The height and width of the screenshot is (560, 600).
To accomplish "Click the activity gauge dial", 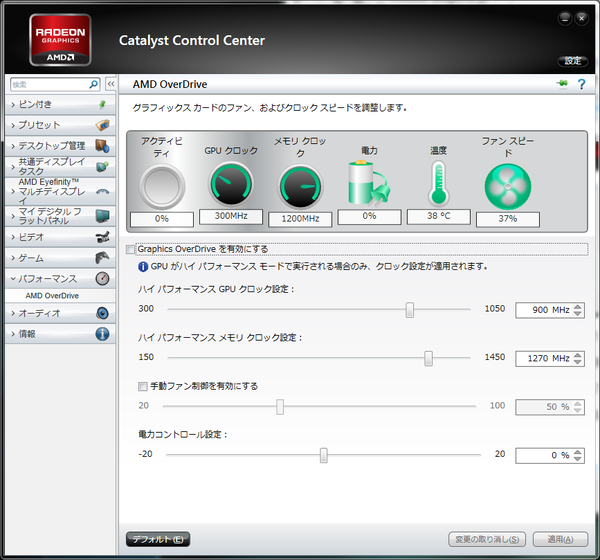I will click(x=162, y=186).
